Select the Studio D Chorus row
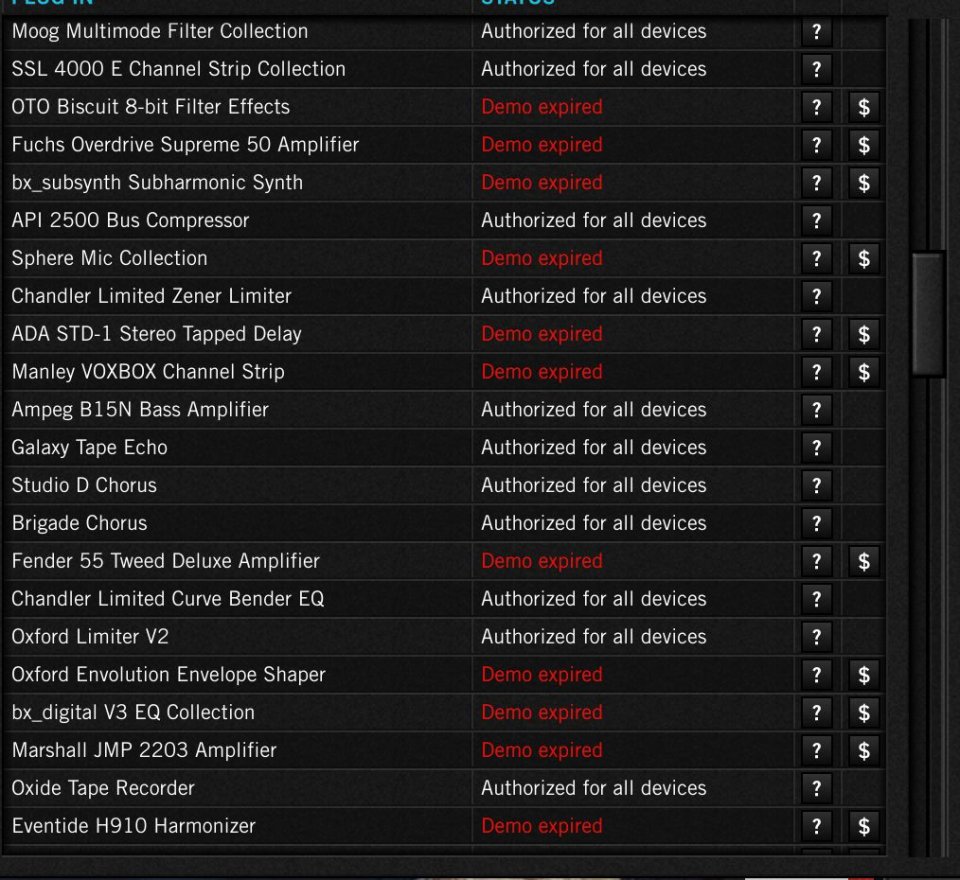The width and height of the screenshot is (960, 880). (84, 485)
